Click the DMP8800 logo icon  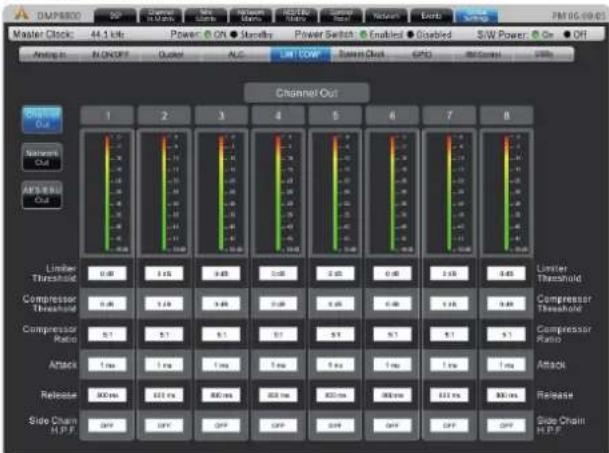(21, 14)
